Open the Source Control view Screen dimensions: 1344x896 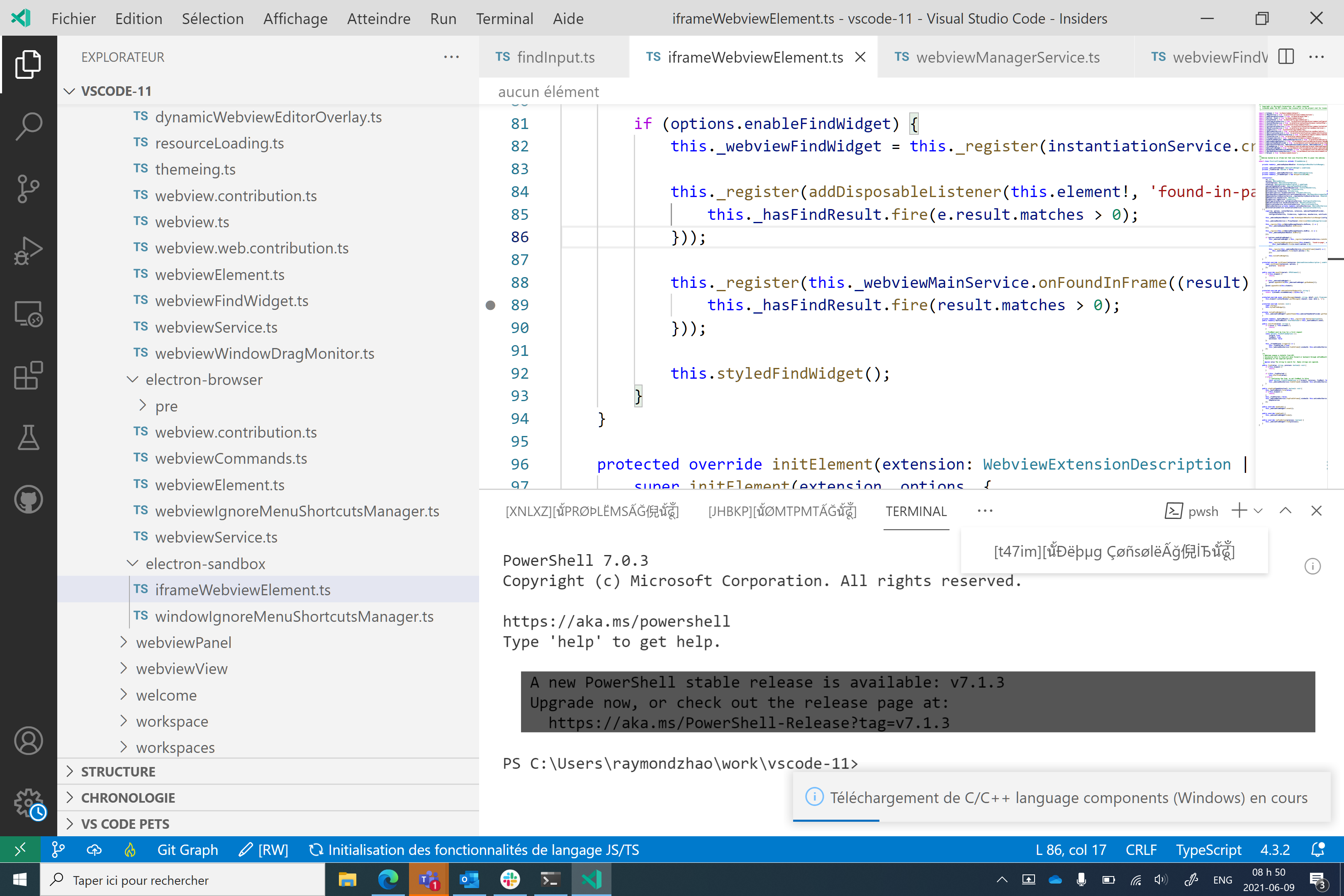point(28,189)
